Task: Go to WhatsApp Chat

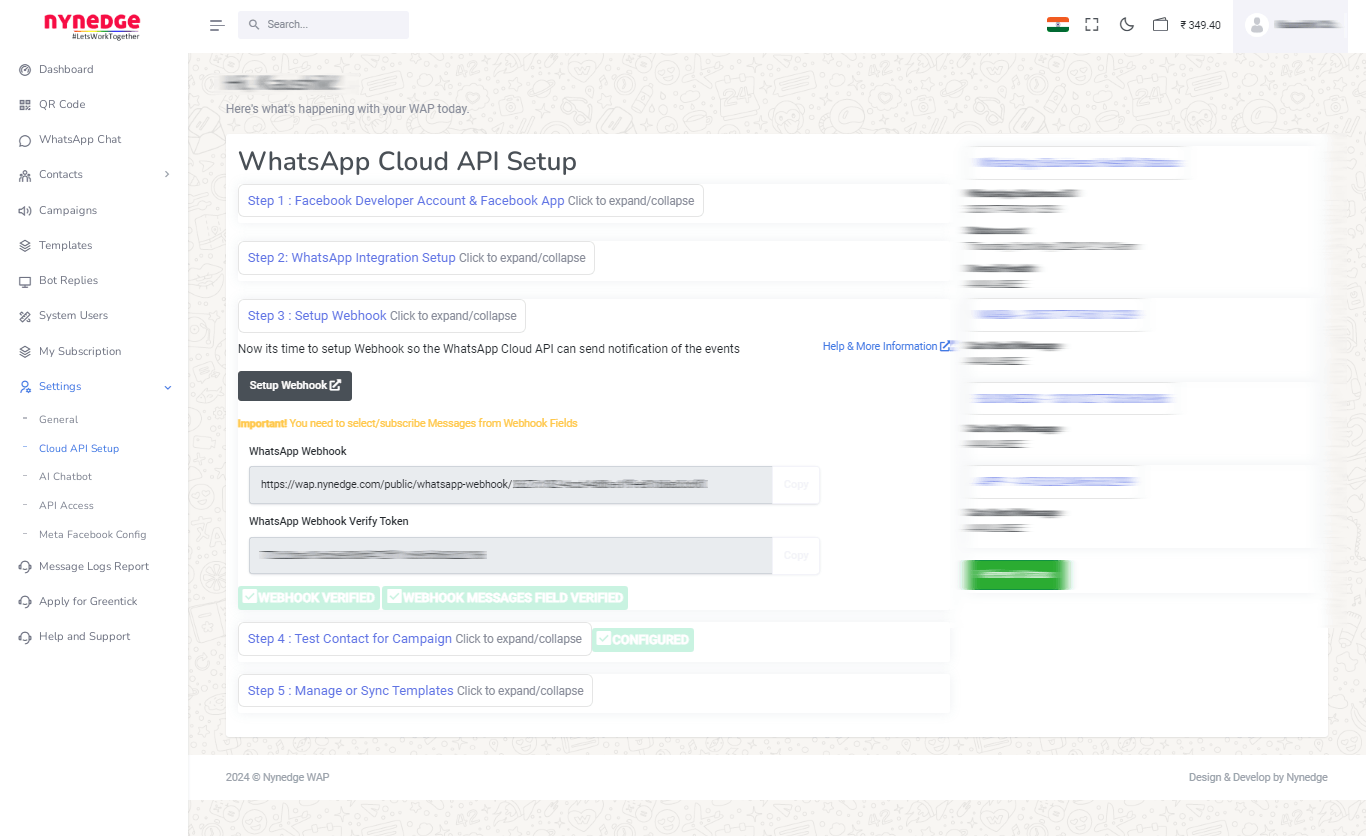Action: pos(80,140)
